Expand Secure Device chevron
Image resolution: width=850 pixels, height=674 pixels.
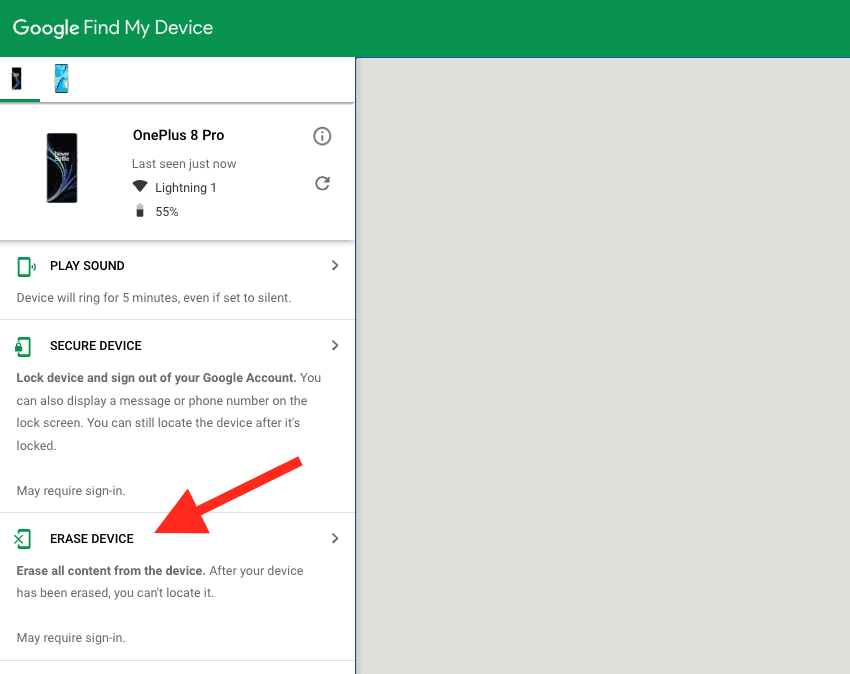[335, 345]
